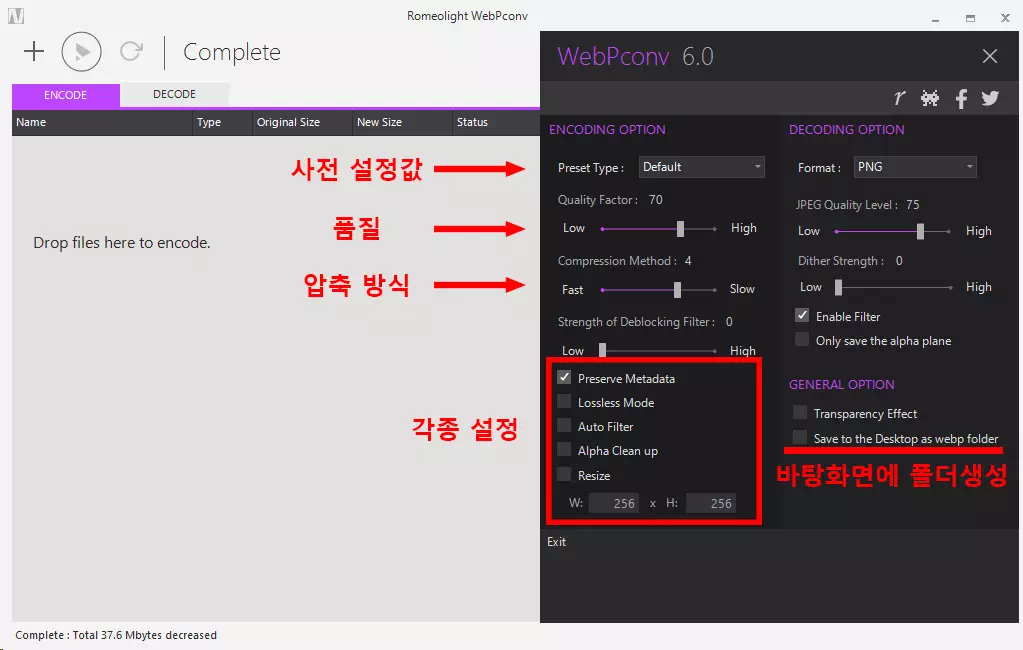Screen dimensions: 1023x650
Task: Enable the Lossless Mode checkbox
Action: tap(564, 402)
